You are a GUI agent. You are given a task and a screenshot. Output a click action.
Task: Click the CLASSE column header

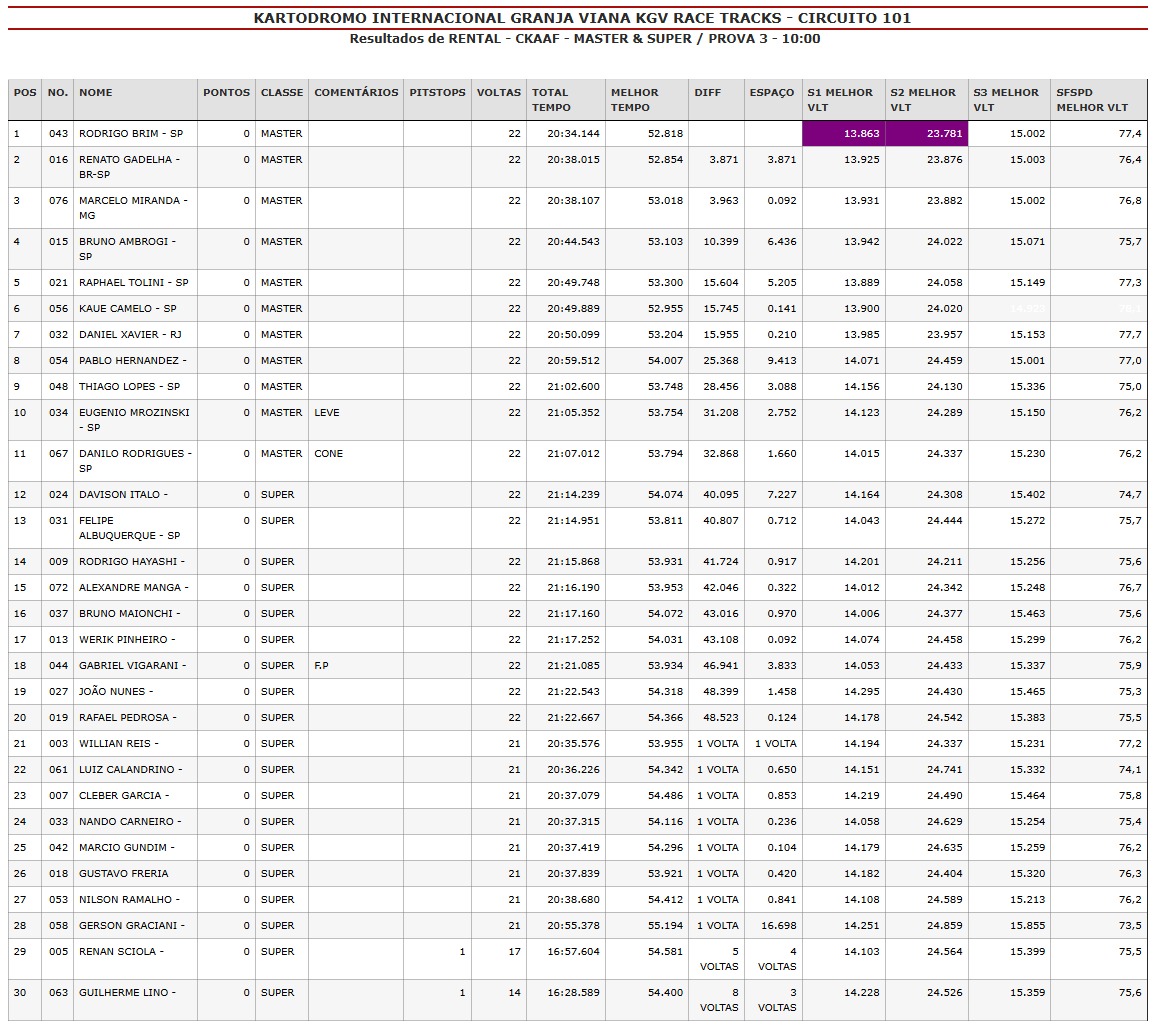282,93
